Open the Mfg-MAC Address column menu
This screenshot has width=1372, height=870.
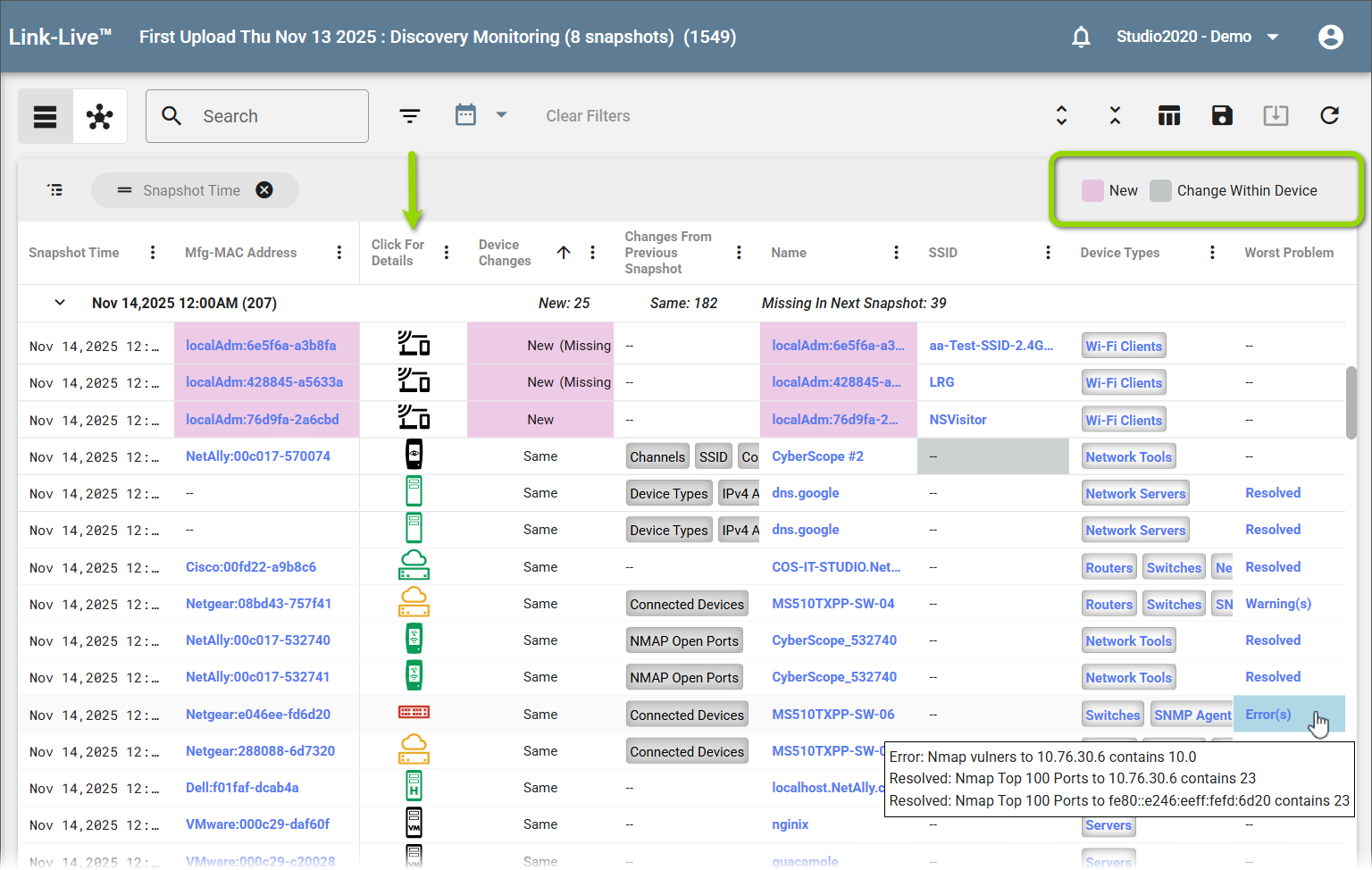point(339,253)
